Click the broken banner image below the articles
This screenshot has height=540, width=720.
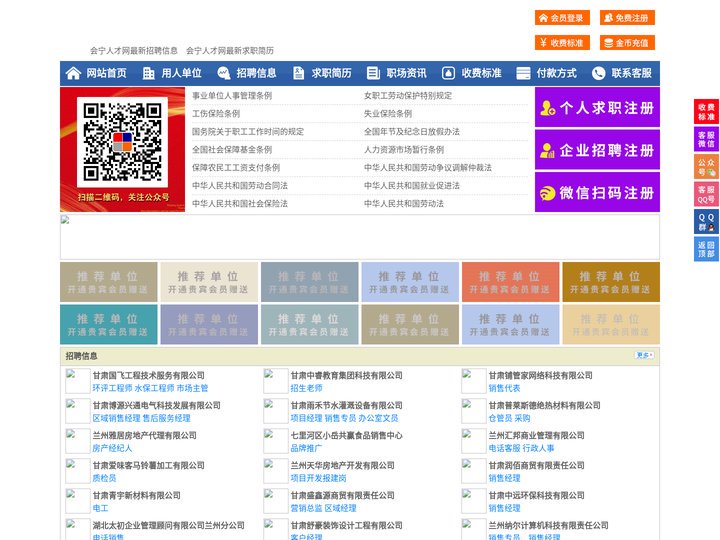pyautogui.click(x=360, y=237)
